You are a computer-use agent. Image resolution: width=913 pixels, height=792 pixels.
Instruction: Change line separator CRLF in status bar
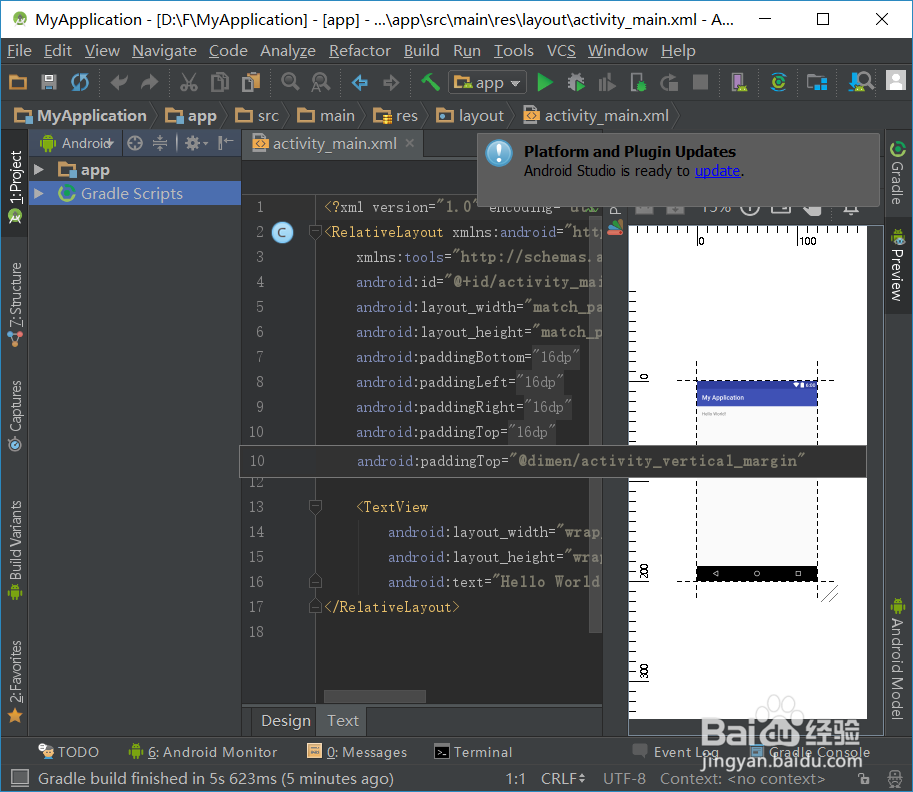point(562,779)
